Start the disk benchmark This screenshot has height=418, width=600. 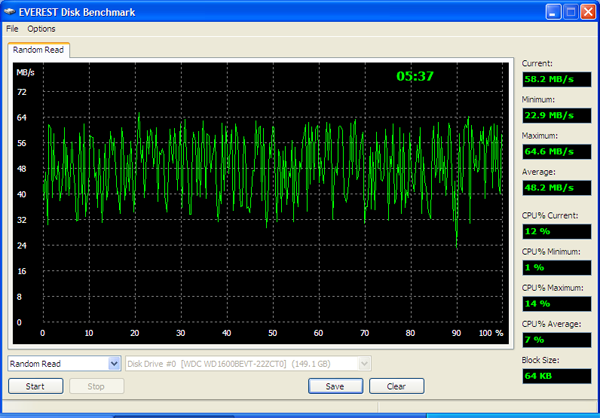[35, 386]
